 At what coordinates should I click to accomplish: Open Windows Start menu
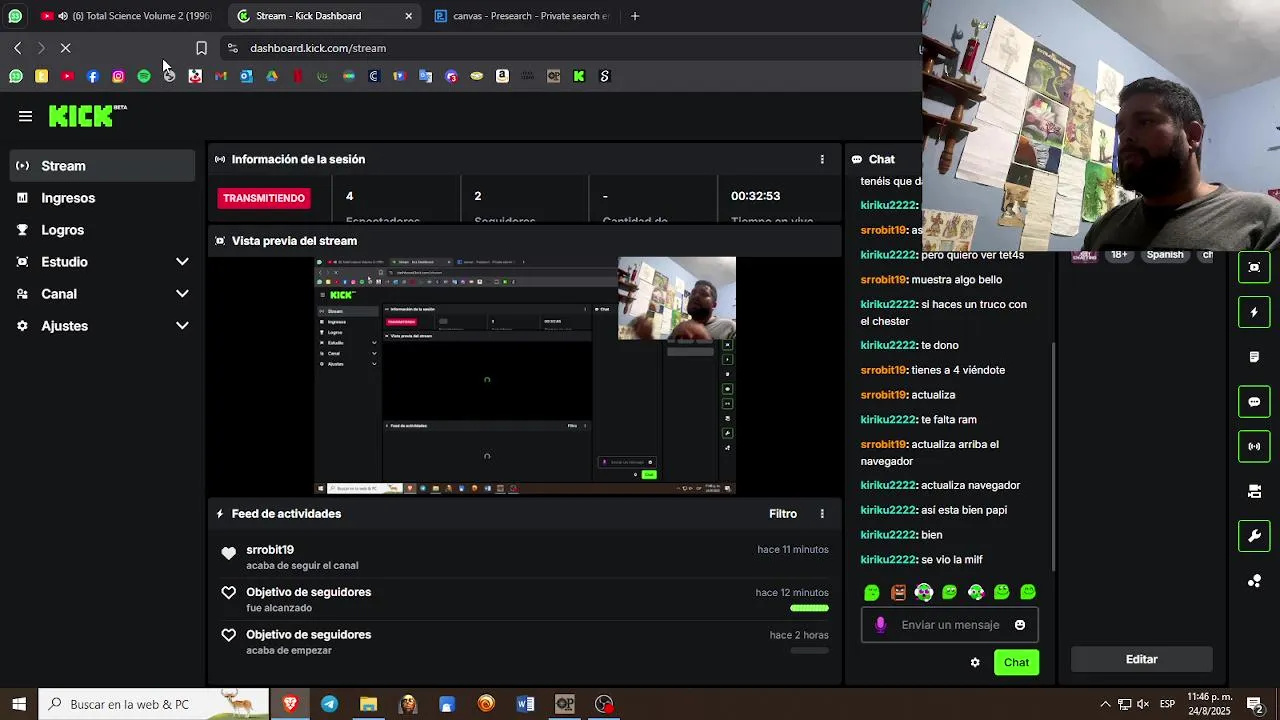pyautogui.click(x=19, y=704)
